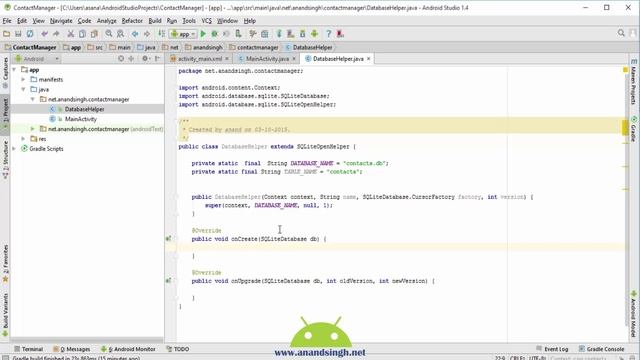Toggle the Favorites side panel
The width and height of the screenshot is (640, 360).
(x=5, y=263)
